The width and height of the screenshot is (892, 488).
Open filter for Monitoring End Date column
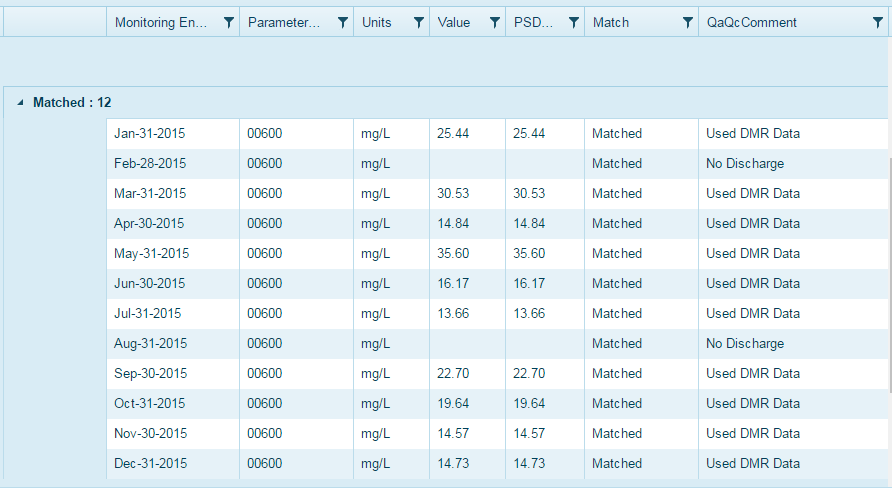pos(229,22)
